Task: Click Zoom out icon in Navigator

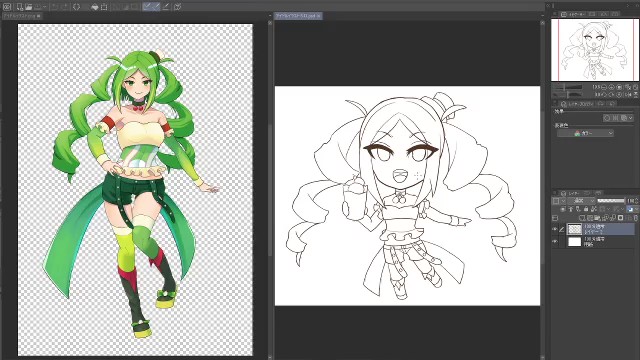Action: [604, 87]
